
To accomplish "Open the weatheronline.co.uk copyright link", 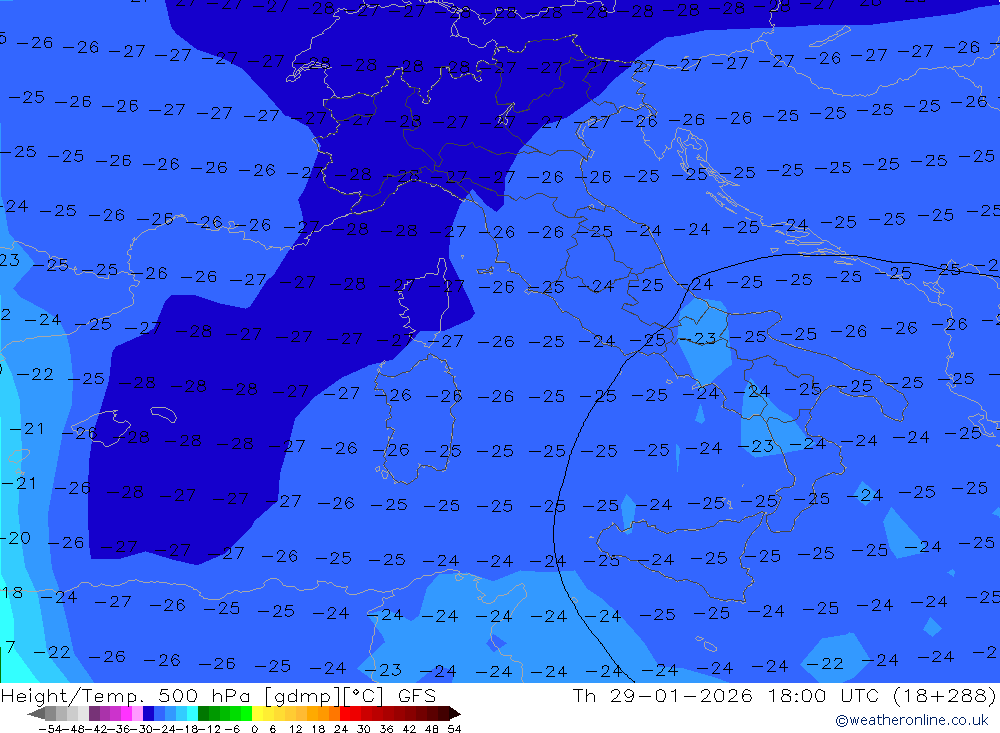I will pos(912,720).
